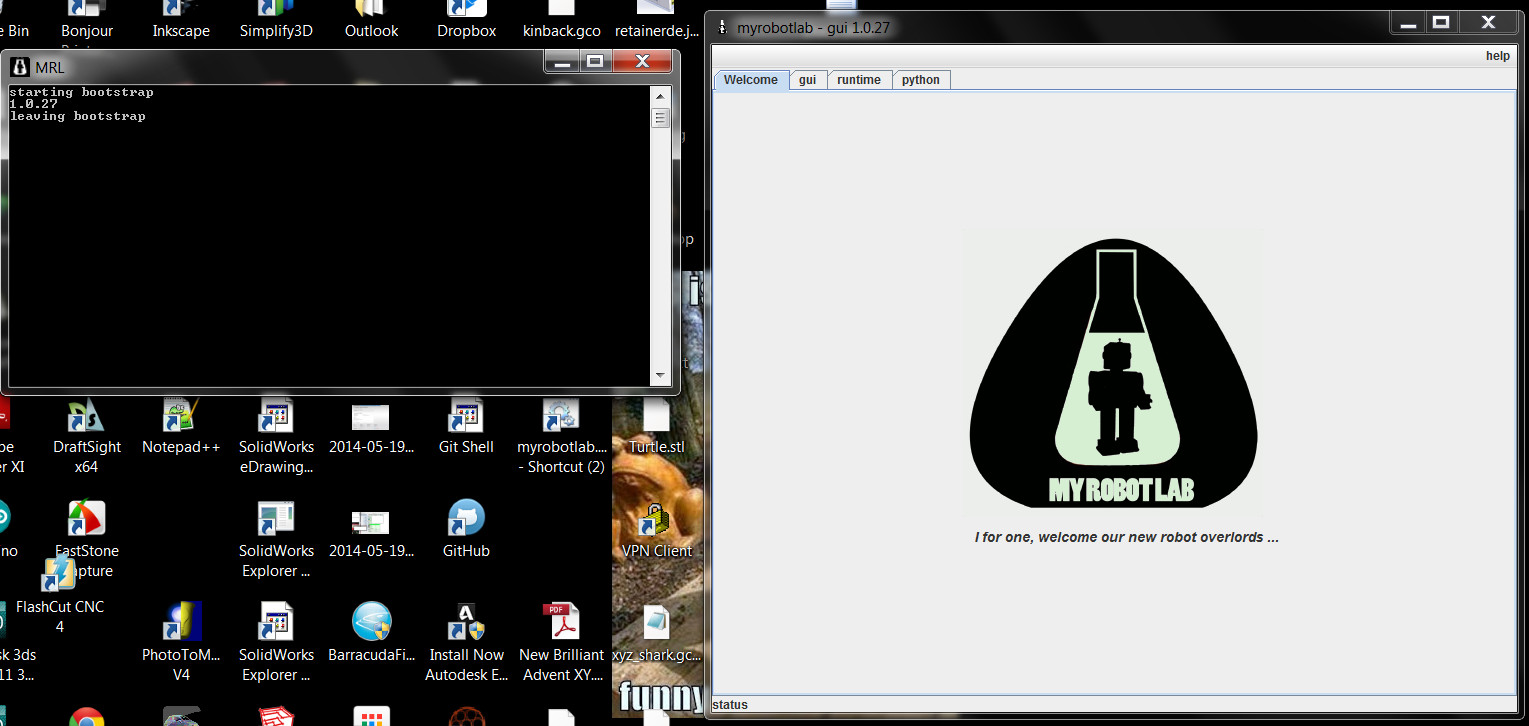Close the MRL console window
Screen dimensions: 1529x726
click(641, 62)
